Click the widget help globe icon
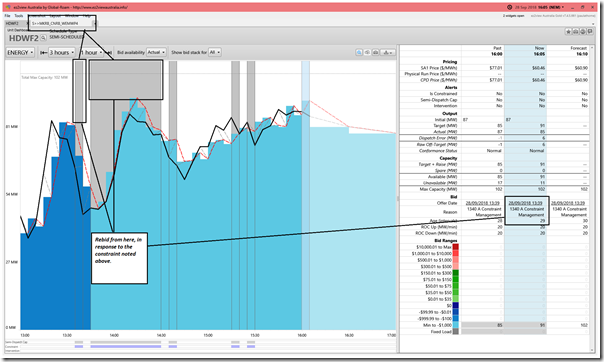Viewport: 604px width, 362px height. (582, 32)
